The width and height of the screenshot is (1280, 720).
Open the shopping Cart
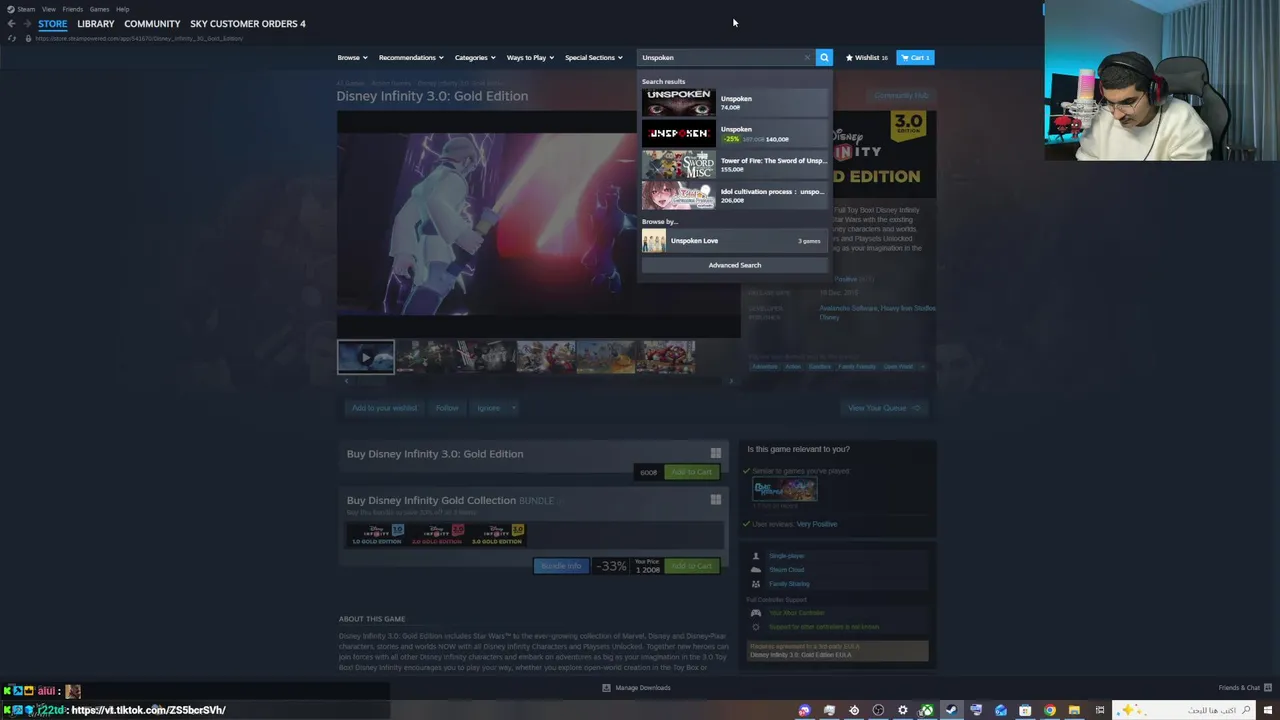pos(915,57)
